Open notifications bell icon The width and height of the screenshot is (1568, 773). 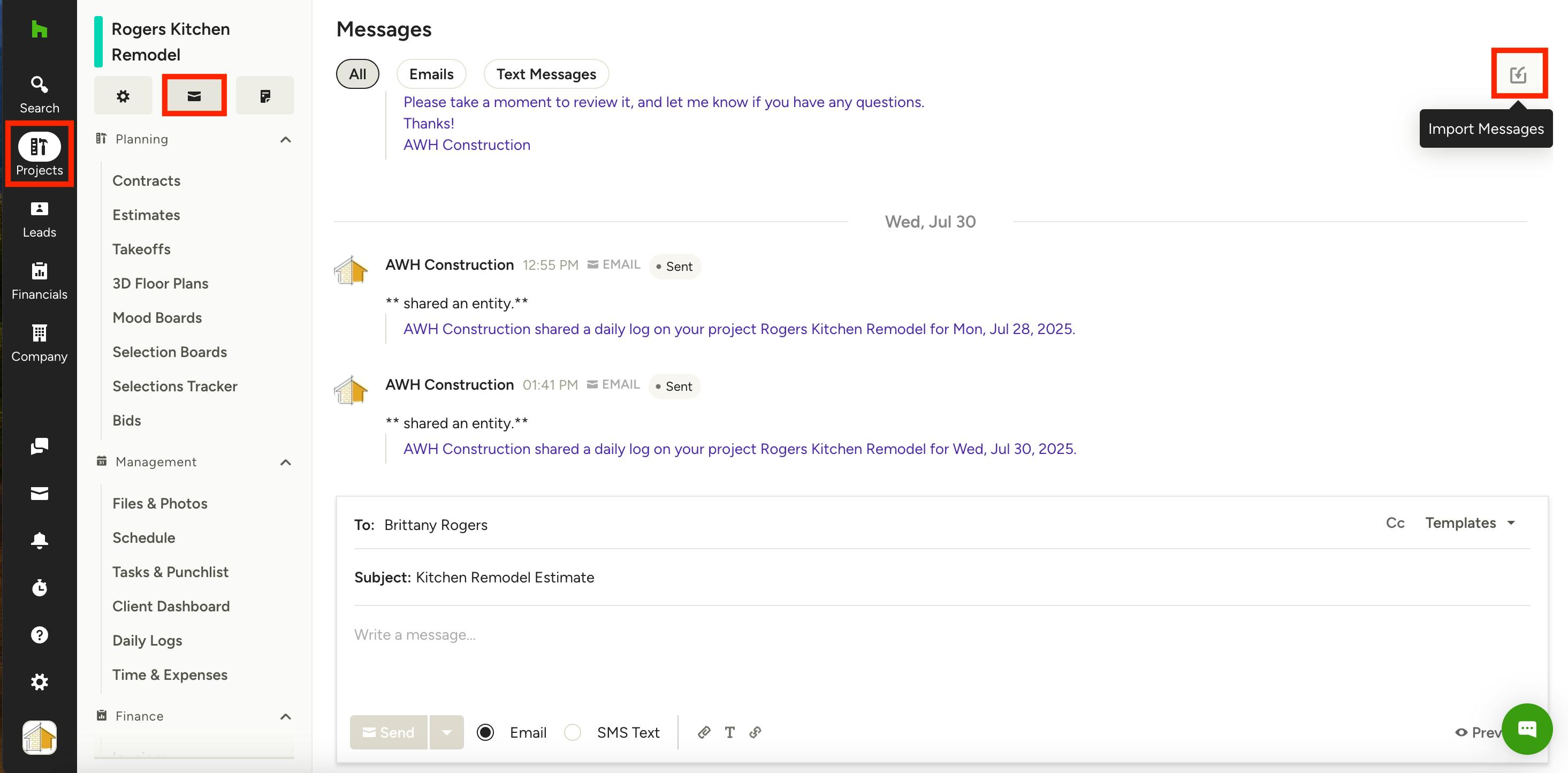39,540
